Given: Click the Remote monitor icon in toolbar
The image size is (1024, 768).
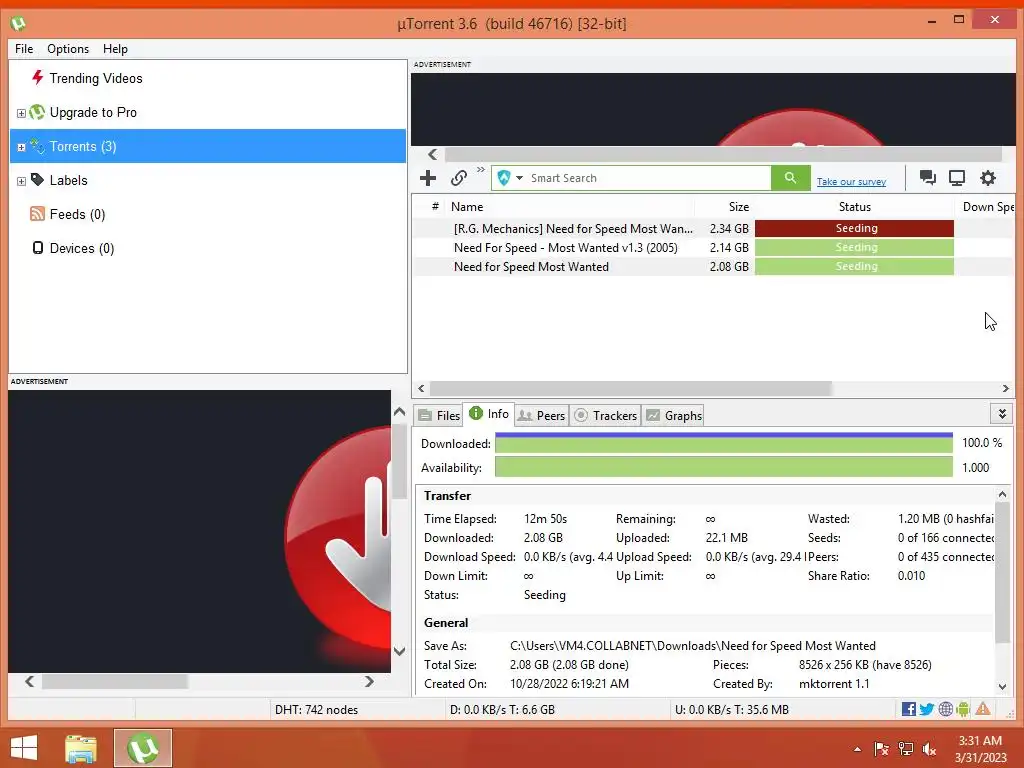Looking at the screenshot, I should click(957, 178).
